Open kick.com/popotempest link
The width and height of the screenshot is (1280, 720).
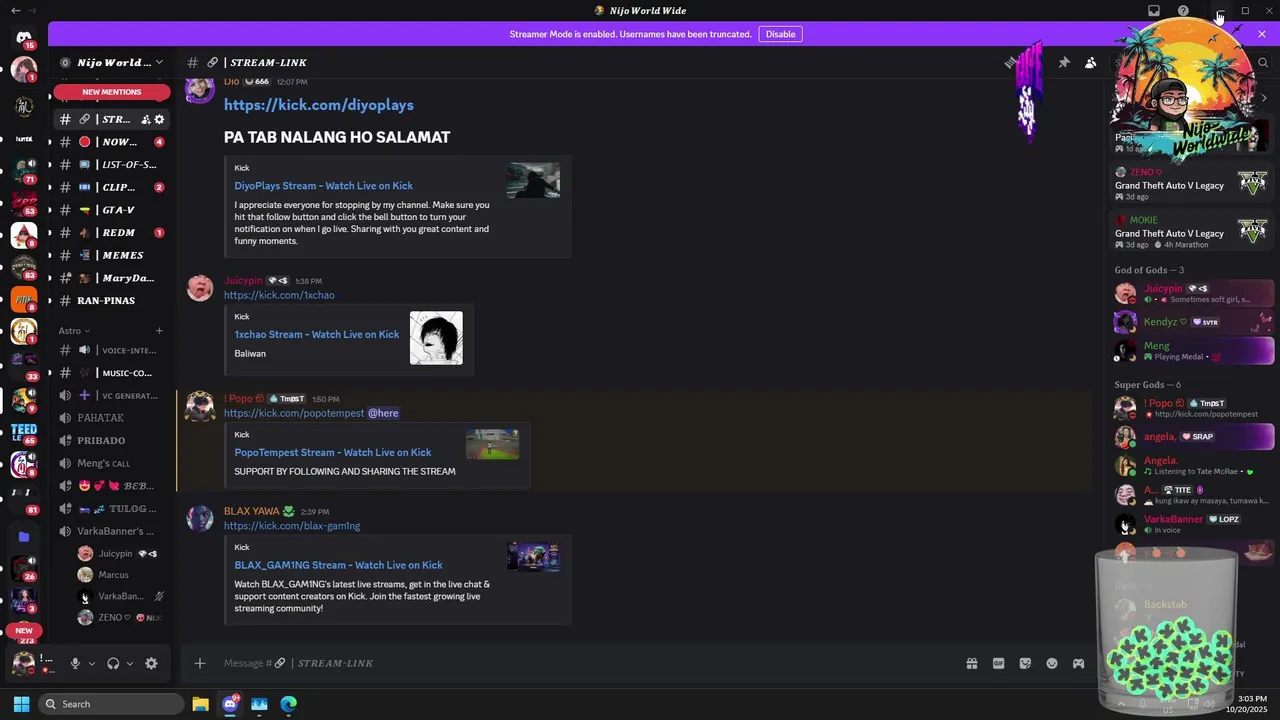point(294,413)
